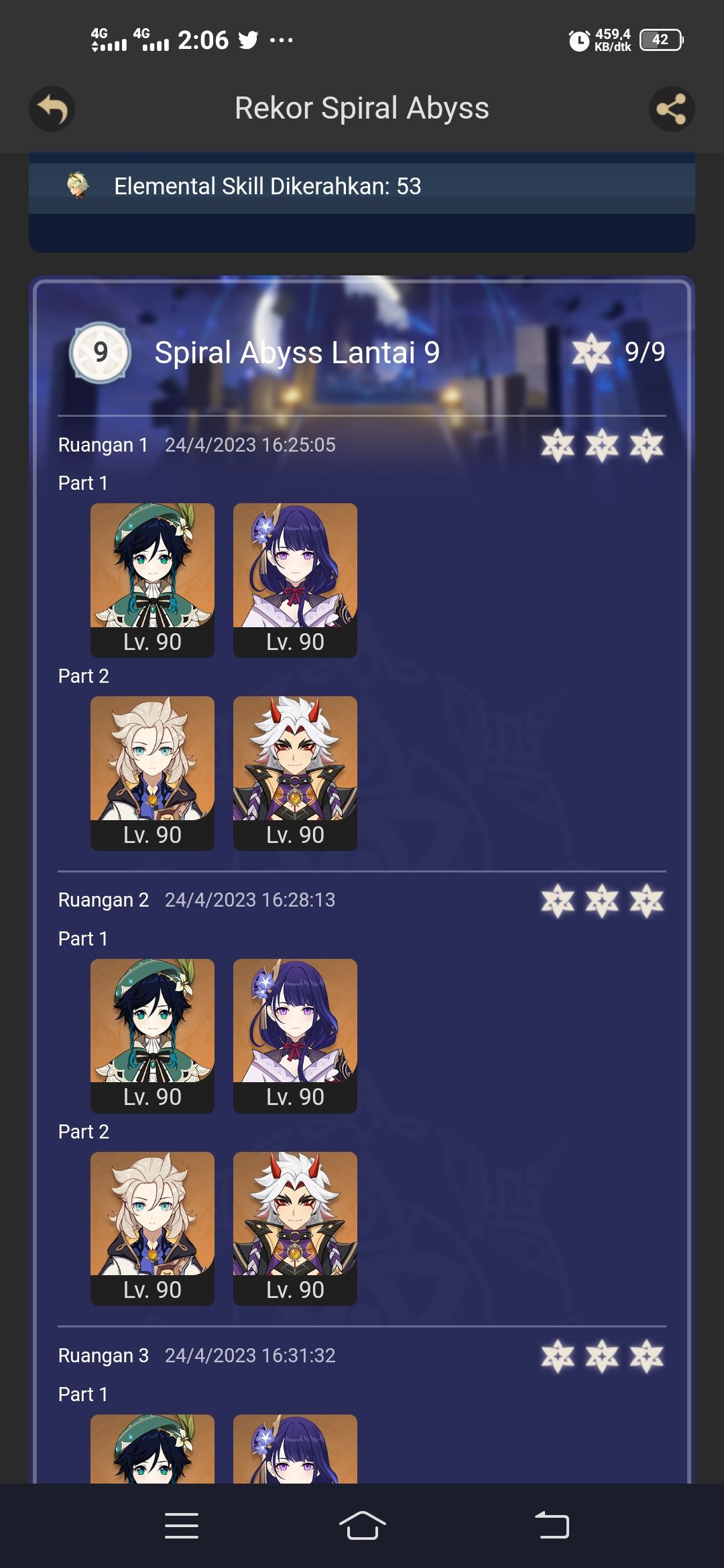Select Albedo portrait in Ruangan 1 Part 2
724x1568 pixels.
coord(152,773)
